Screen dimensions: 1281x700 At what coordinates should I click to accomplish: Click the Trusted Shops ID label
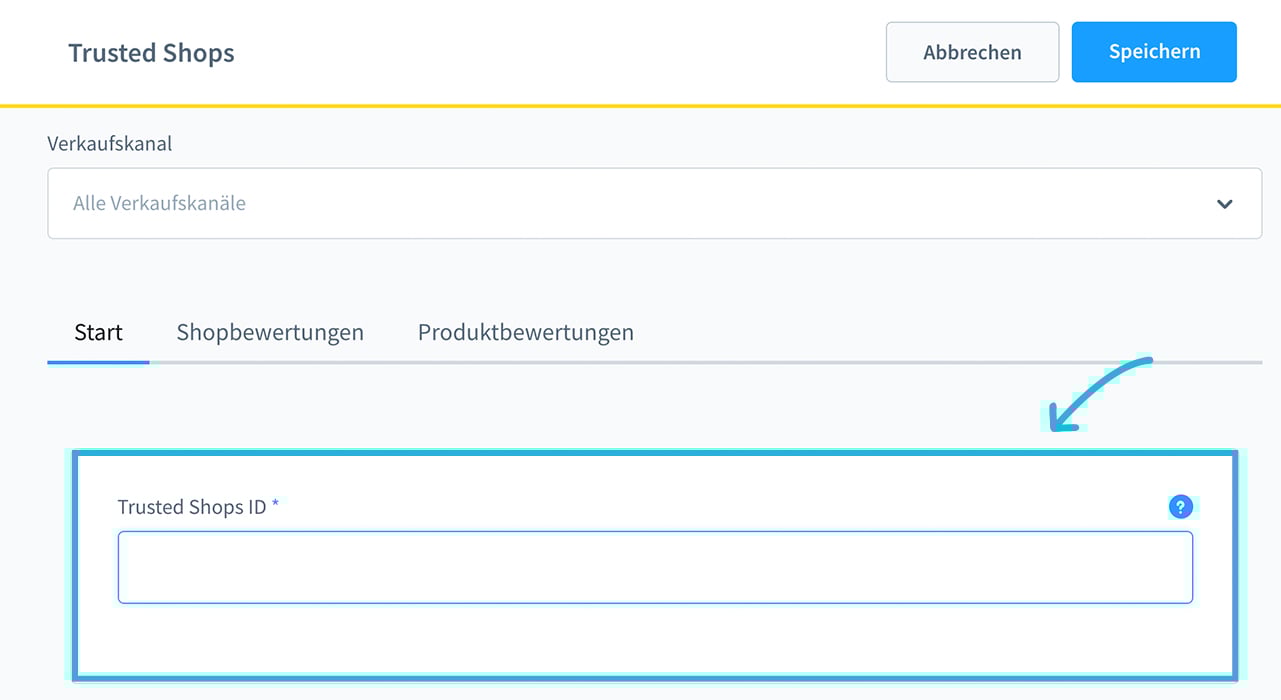[192, 507]
